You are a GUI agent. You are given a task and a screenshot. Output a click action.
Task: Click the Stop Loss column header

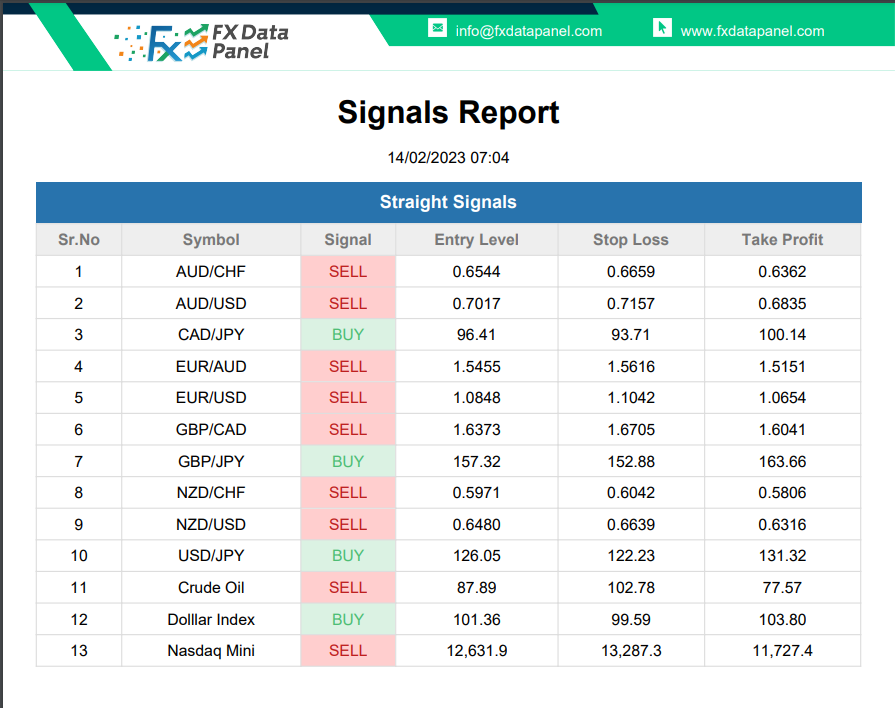click(631, 240)
